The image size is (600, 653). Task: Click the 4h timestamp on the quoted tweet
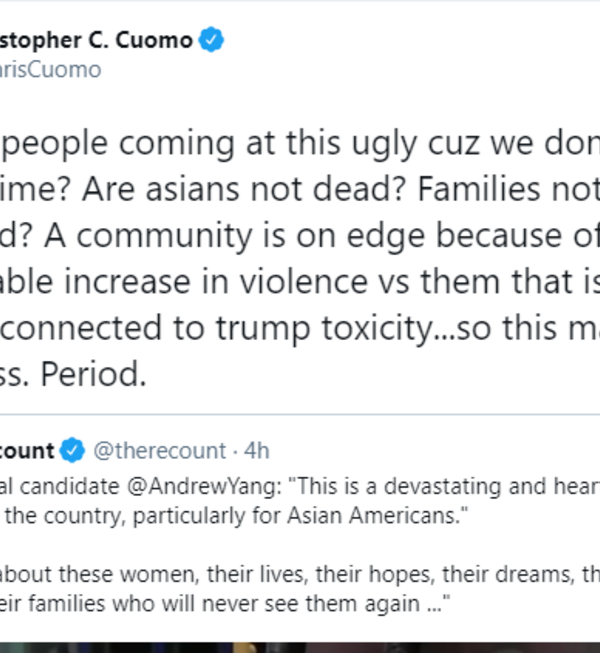click(x=257, y=451)
